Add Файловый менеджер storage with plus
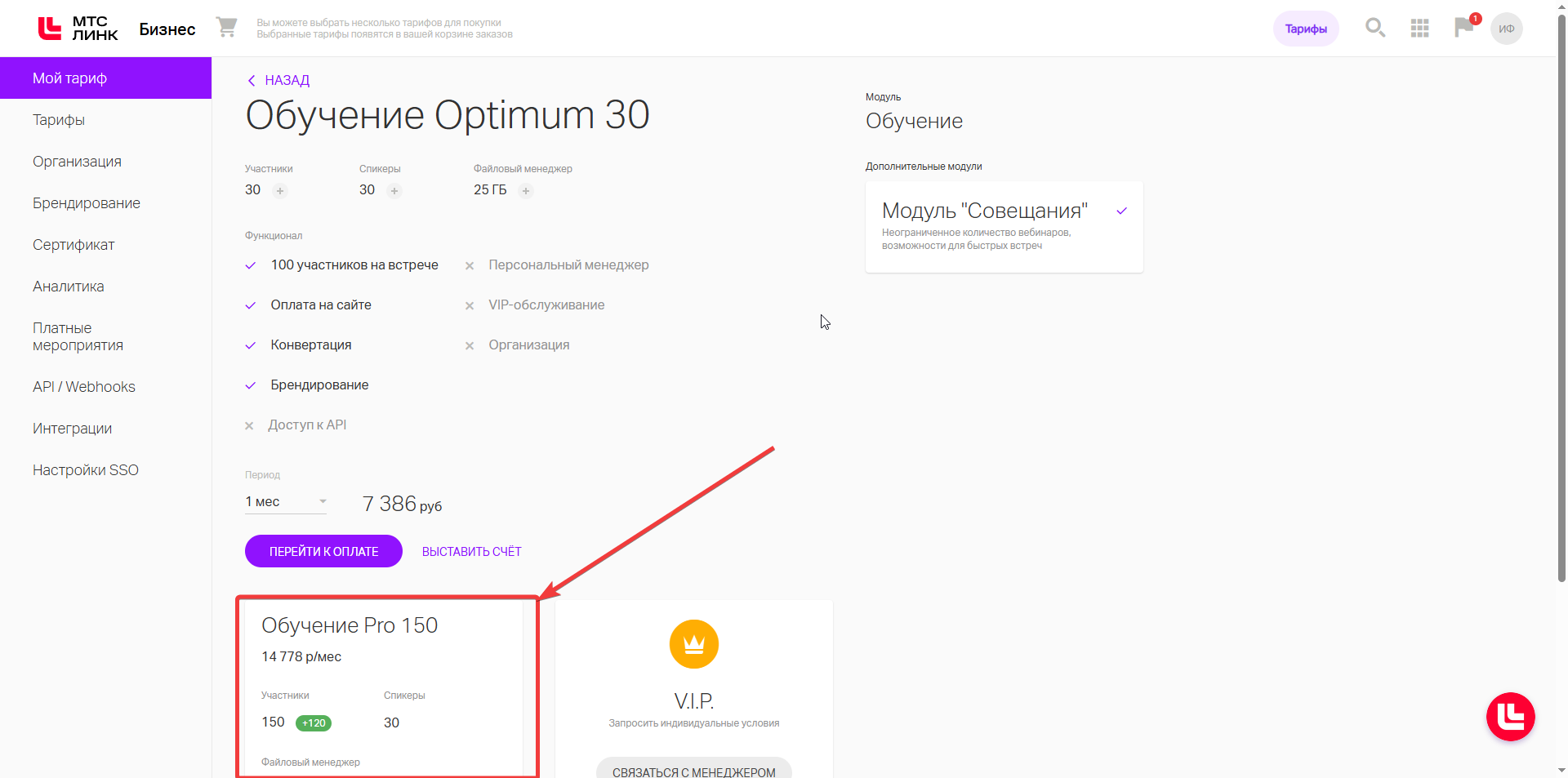This screenshot has height=778, width=1568. [526, 191]
